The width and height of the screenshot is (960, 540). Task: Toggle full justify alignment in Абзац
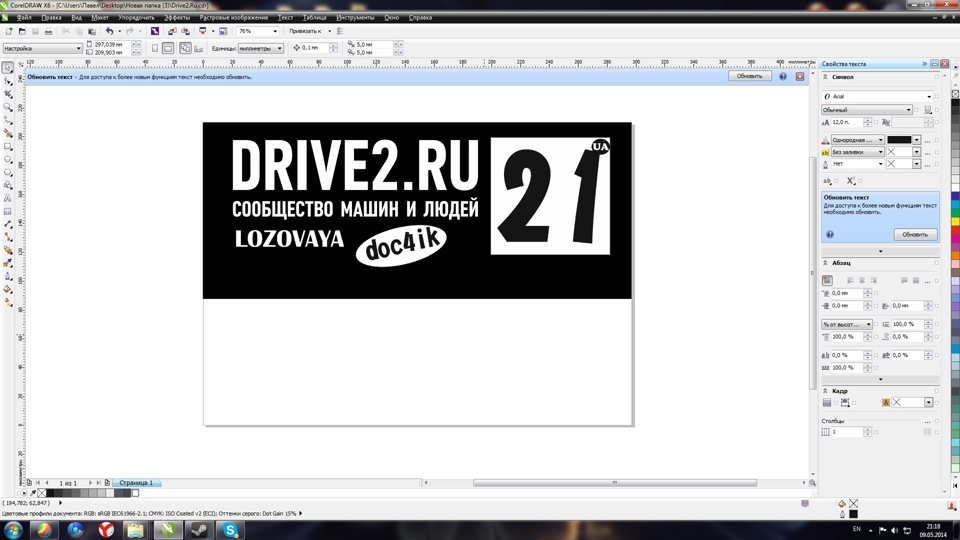pos(904,280)
